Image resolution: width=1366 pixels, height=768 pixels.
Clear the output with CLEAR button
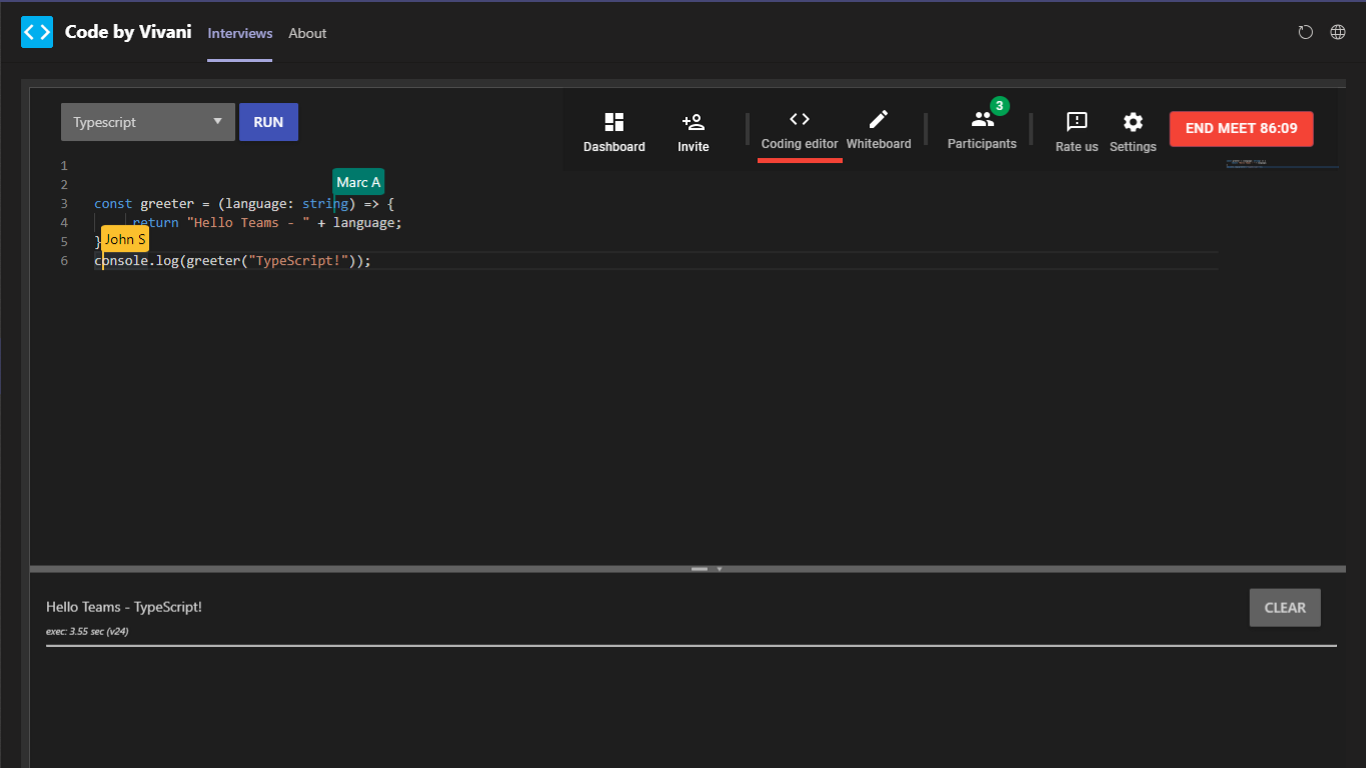click(1285, 607)
